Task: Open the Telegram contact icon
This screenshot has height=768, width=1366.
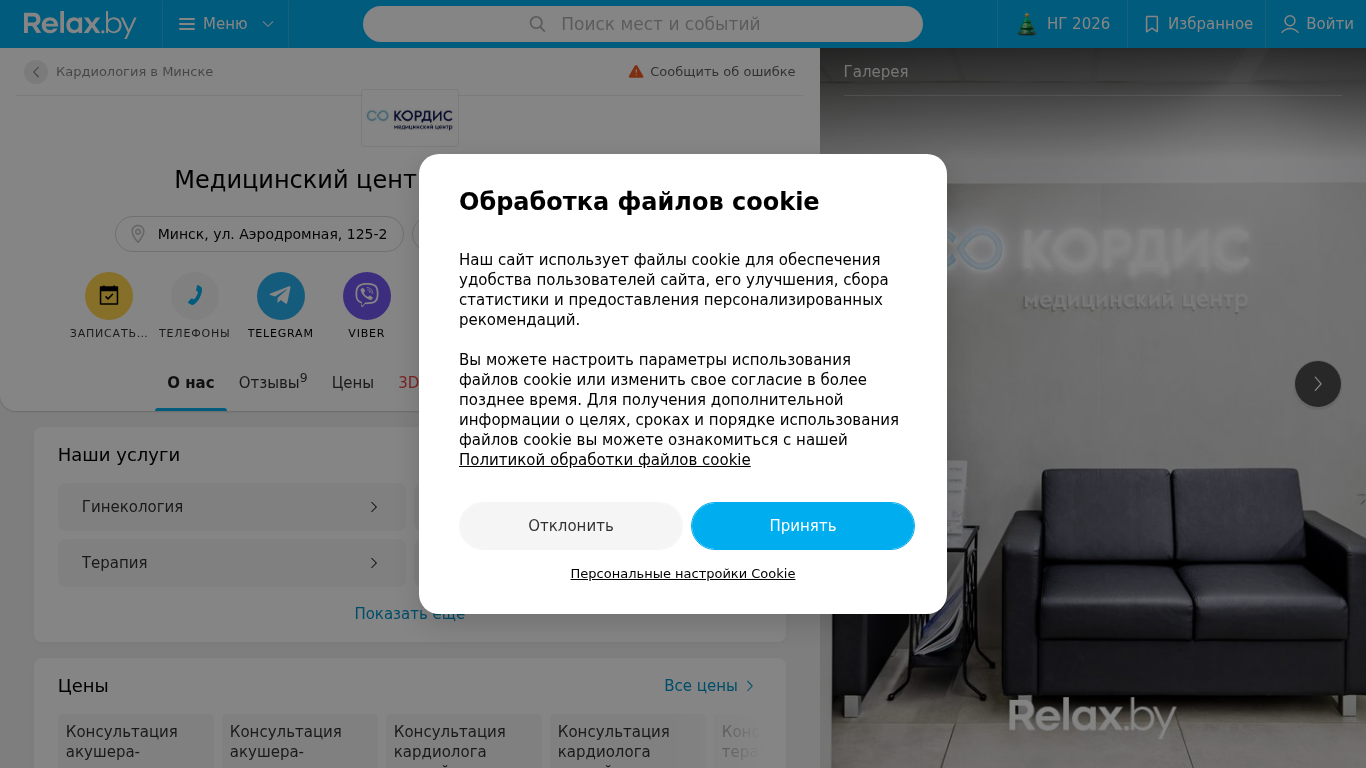Action: tap(281, 296)
